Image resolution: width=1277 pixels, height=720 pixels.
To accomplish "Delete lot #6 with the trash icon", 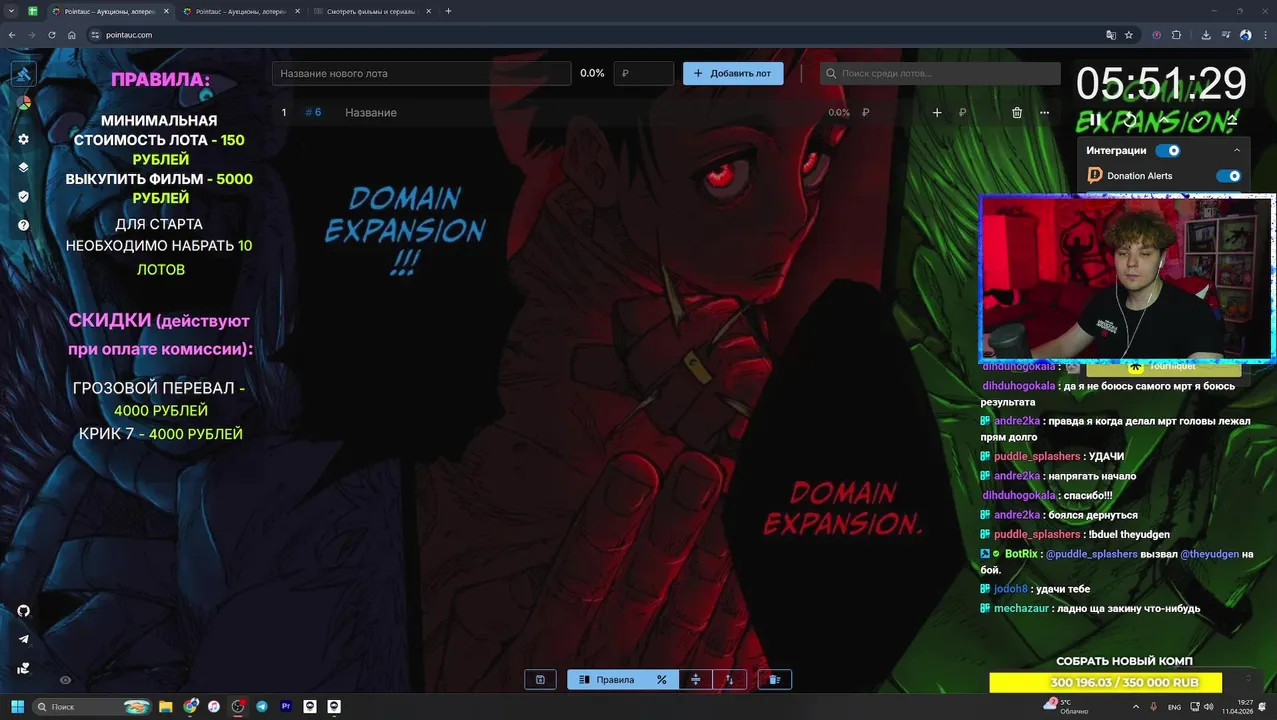I will pos(1017,112).
